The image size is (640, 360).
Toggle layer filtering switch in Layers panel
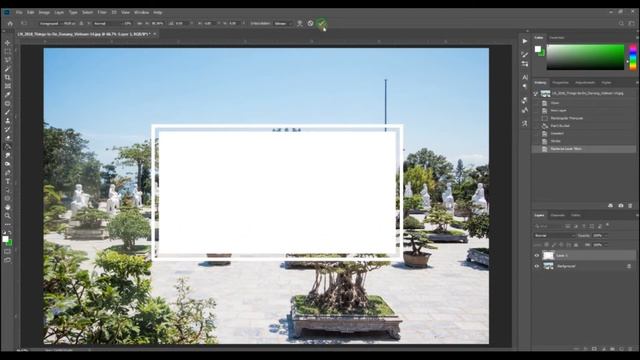pos(608,225)
